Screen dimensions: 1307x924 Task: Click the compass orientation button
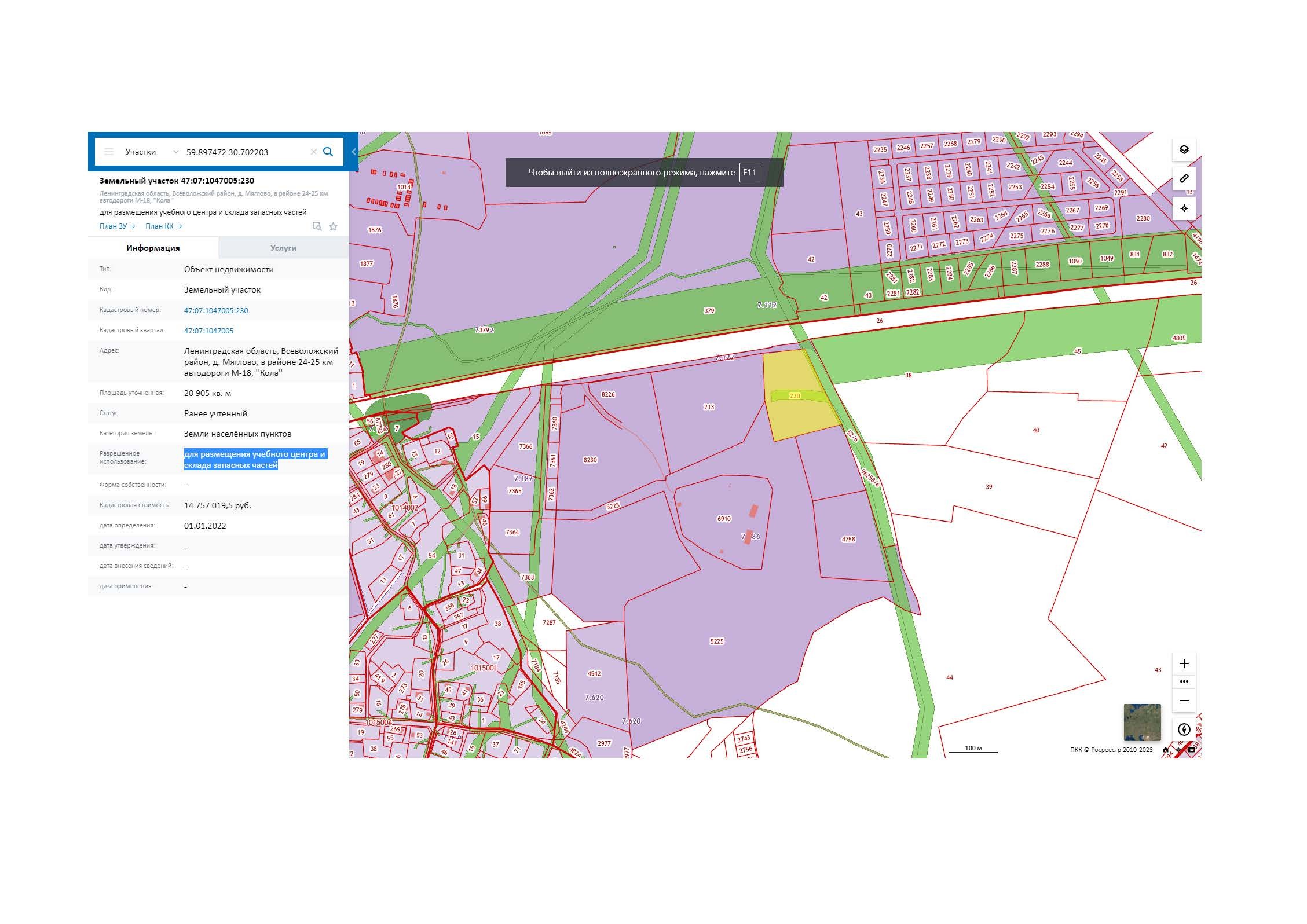tap(1184, 729)
